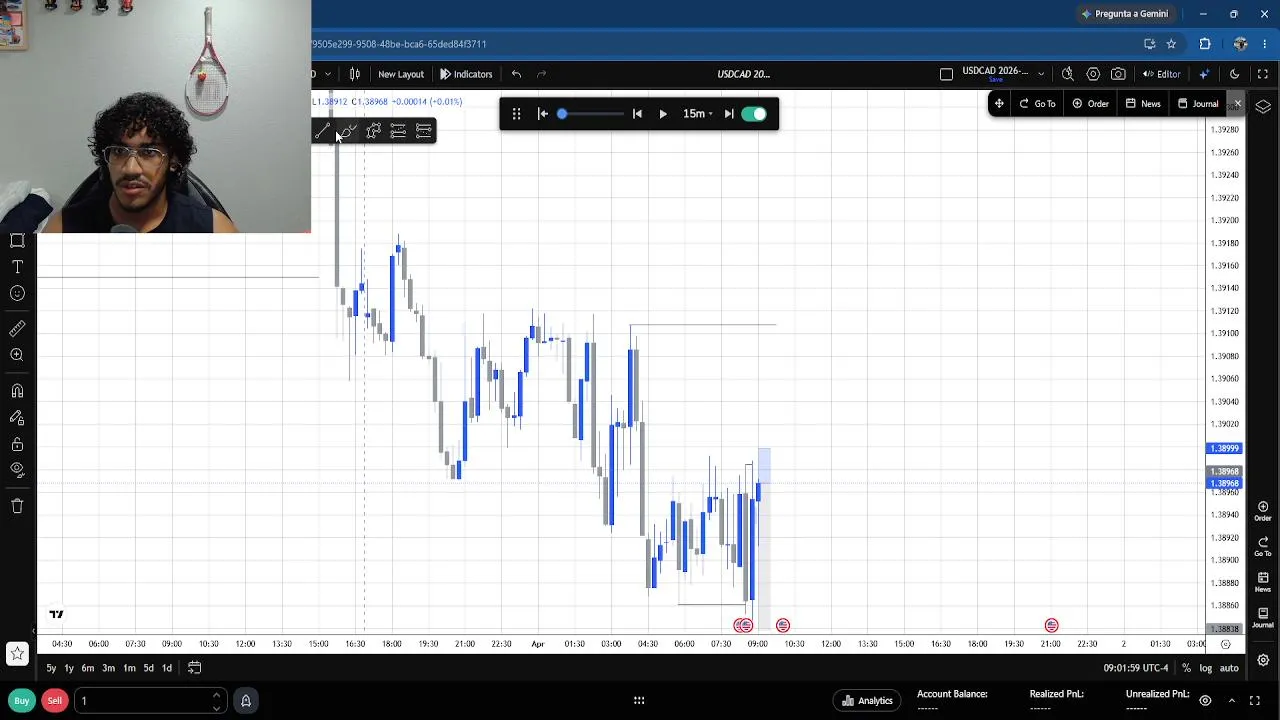Viewport: 1280px width, 720px height.
Task: Open the code Editor
Action: point(1162,74)
